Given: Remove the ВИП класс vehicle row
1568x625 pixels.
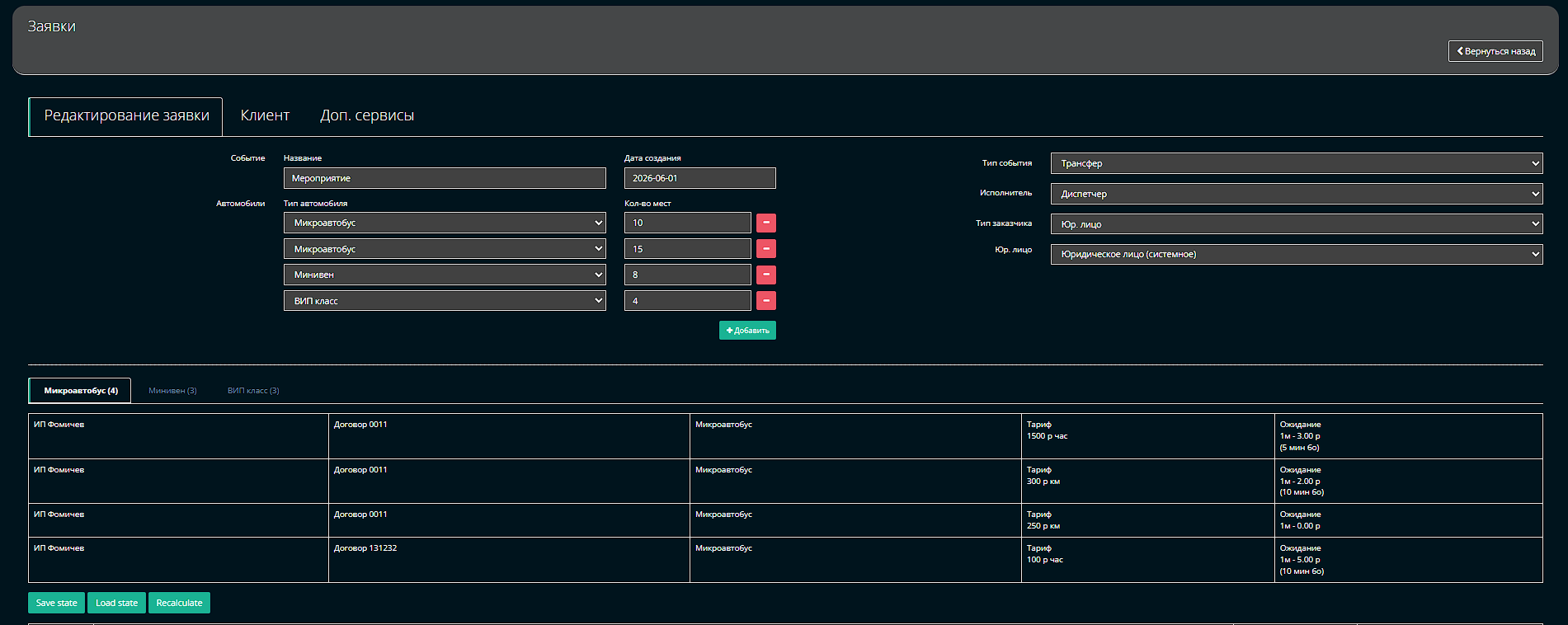Looking at the screenshot, I should [765, 301].
